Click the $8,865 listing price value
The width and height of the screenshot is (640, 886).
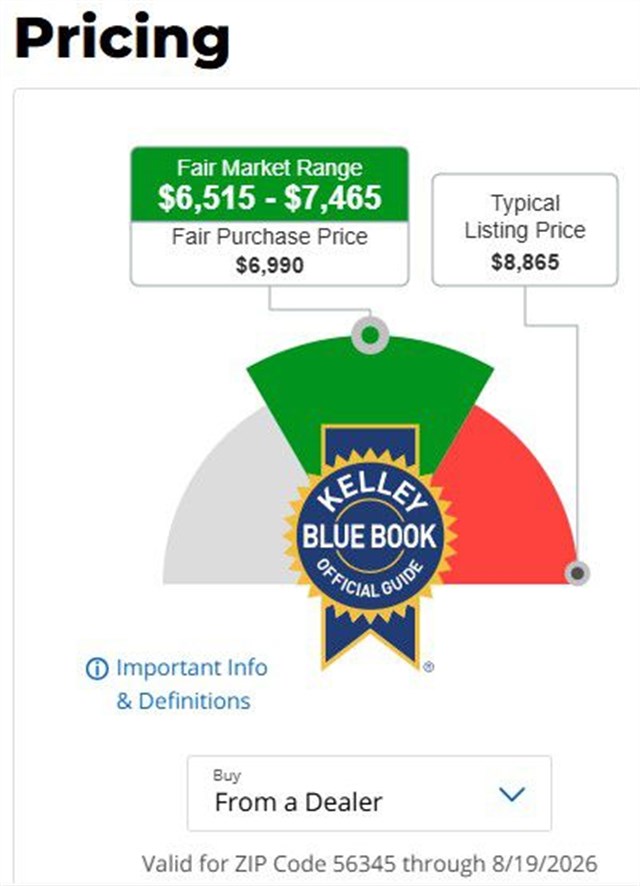525,262
